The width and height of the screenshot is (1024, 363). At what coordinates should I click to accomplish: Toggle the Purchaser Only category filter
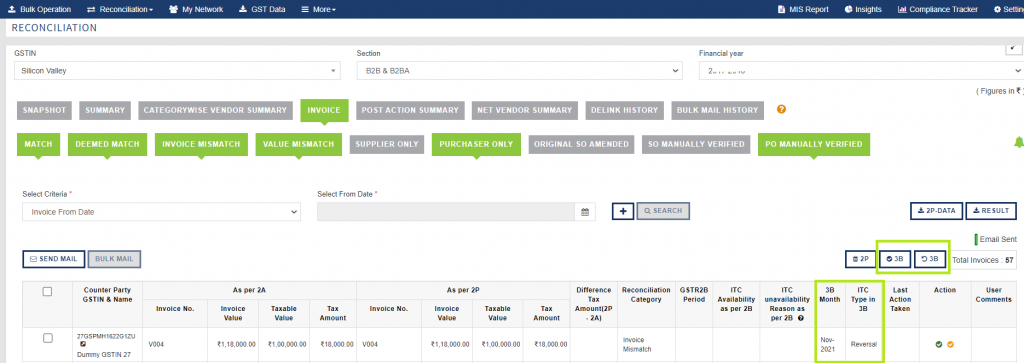coord(476,144)
